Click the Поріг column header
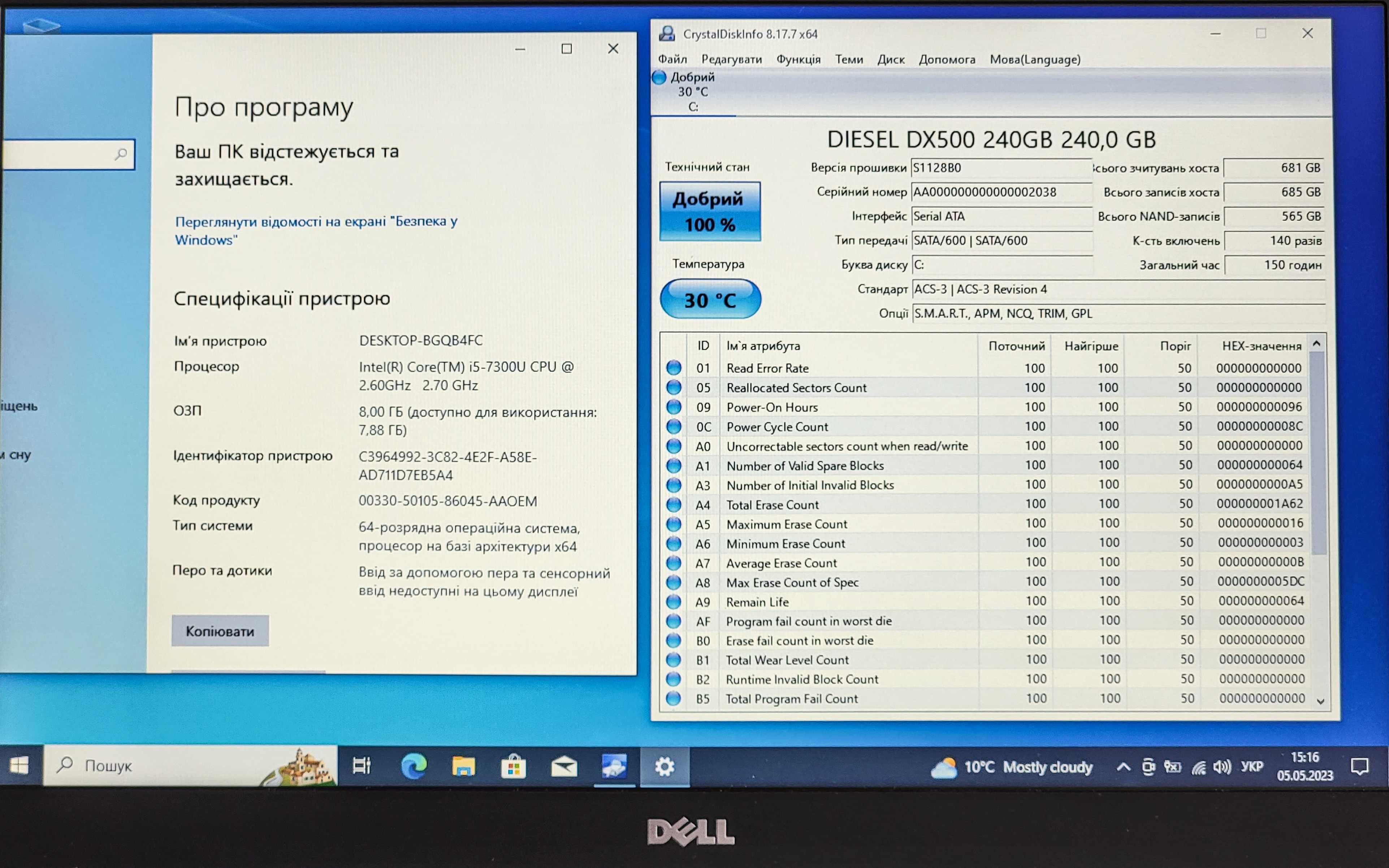This screenshot has width=1389, height=868. tap(1161, 346)
